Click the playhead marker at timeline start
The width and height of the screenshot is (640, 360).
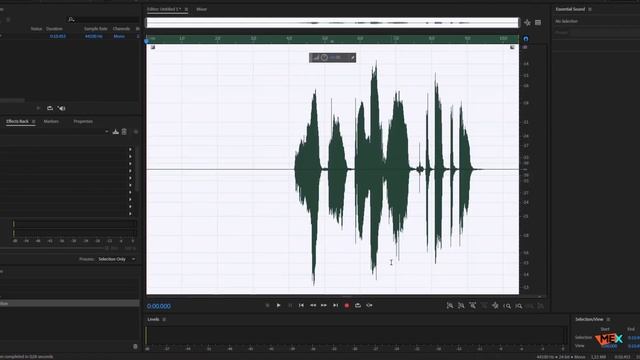click(147, 40)
